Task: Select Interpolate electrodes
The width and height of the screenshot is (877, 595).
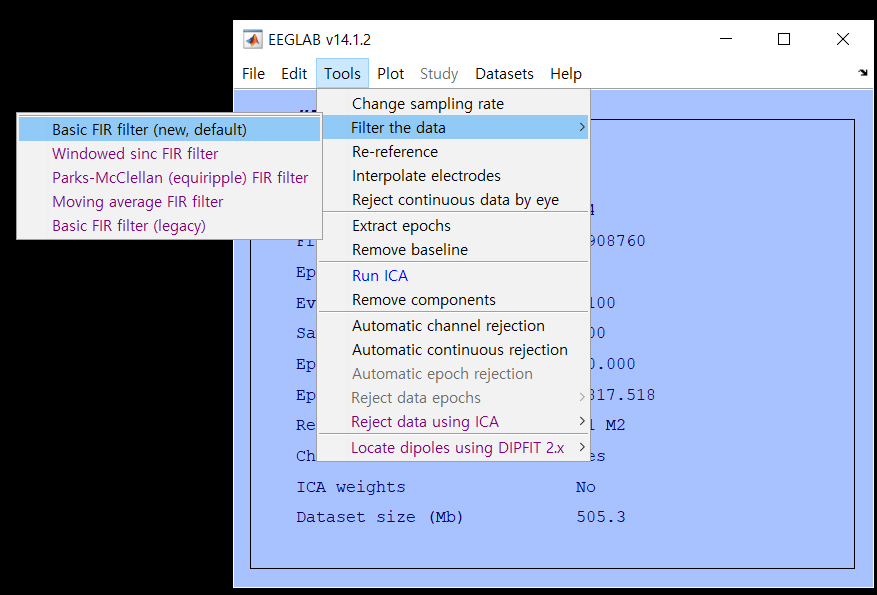Action: (453, 176)
